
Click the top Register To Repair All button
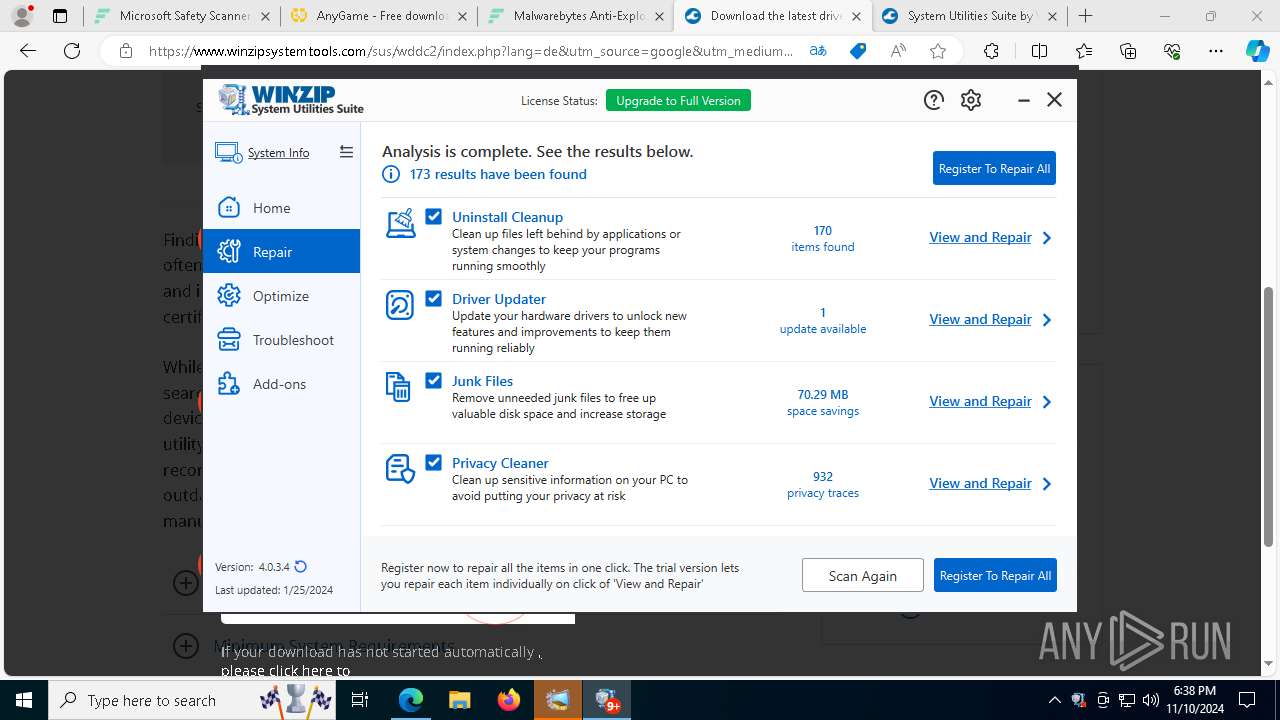tap(994, 168)
